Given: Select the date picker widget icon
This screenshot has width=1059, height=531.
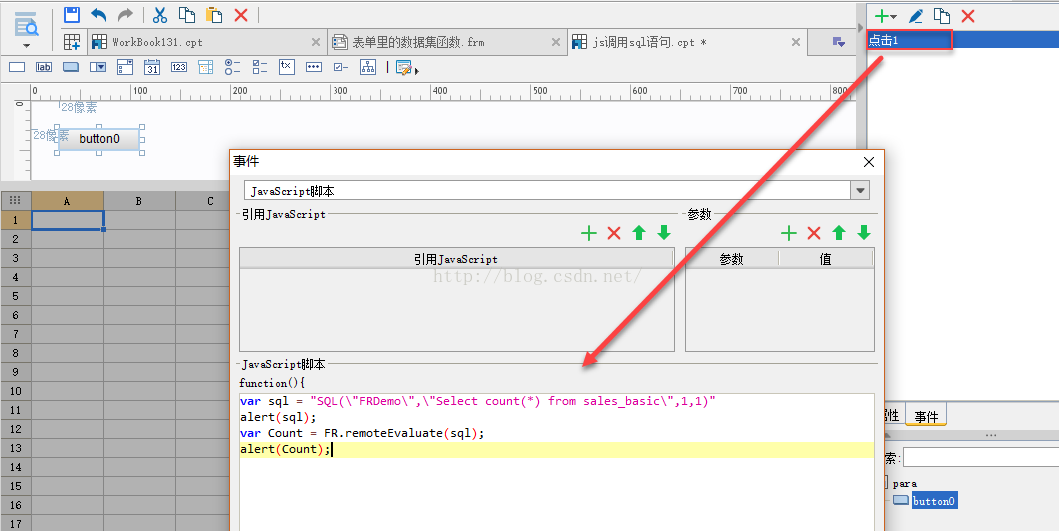Looking at the screenshot, I should 152,67.
